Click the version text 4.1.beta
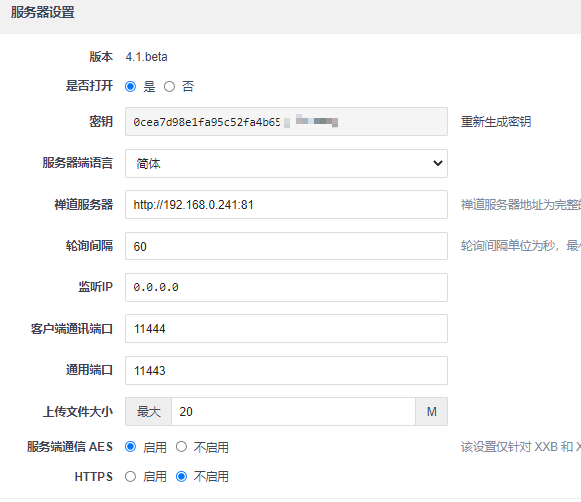 pos(146,57)
